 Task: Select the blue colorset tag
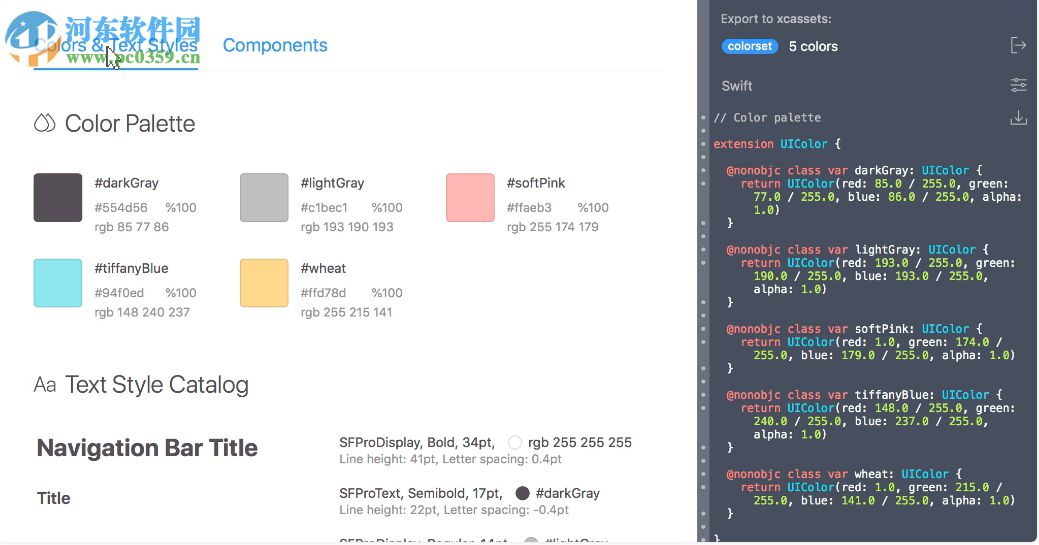point(749,46)
